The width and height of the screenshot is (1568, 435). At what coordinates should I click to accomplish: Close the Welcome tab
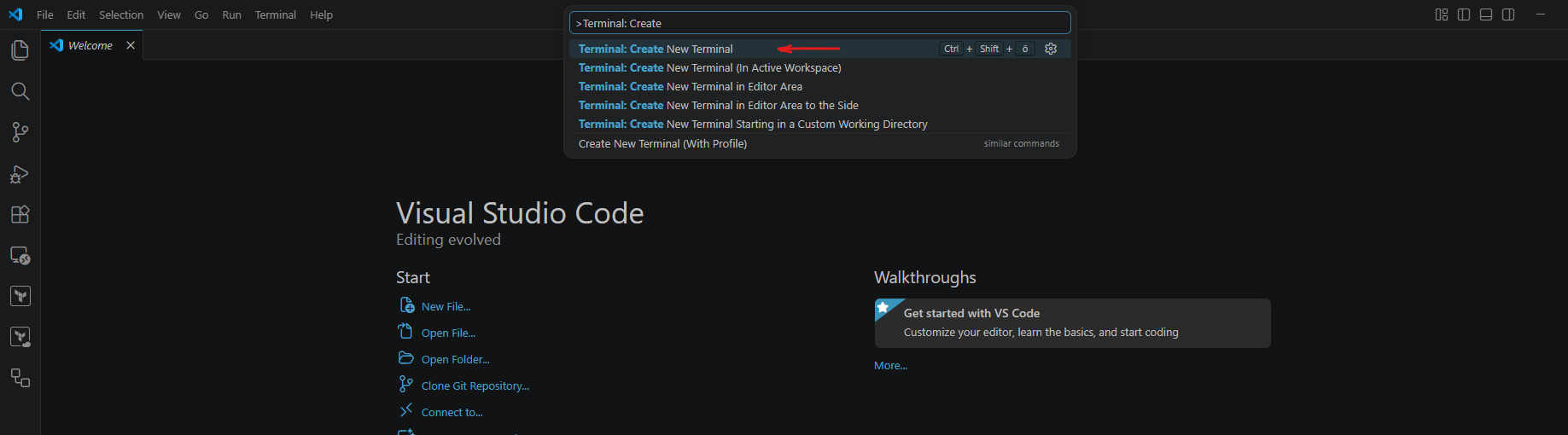coord(131,45)
